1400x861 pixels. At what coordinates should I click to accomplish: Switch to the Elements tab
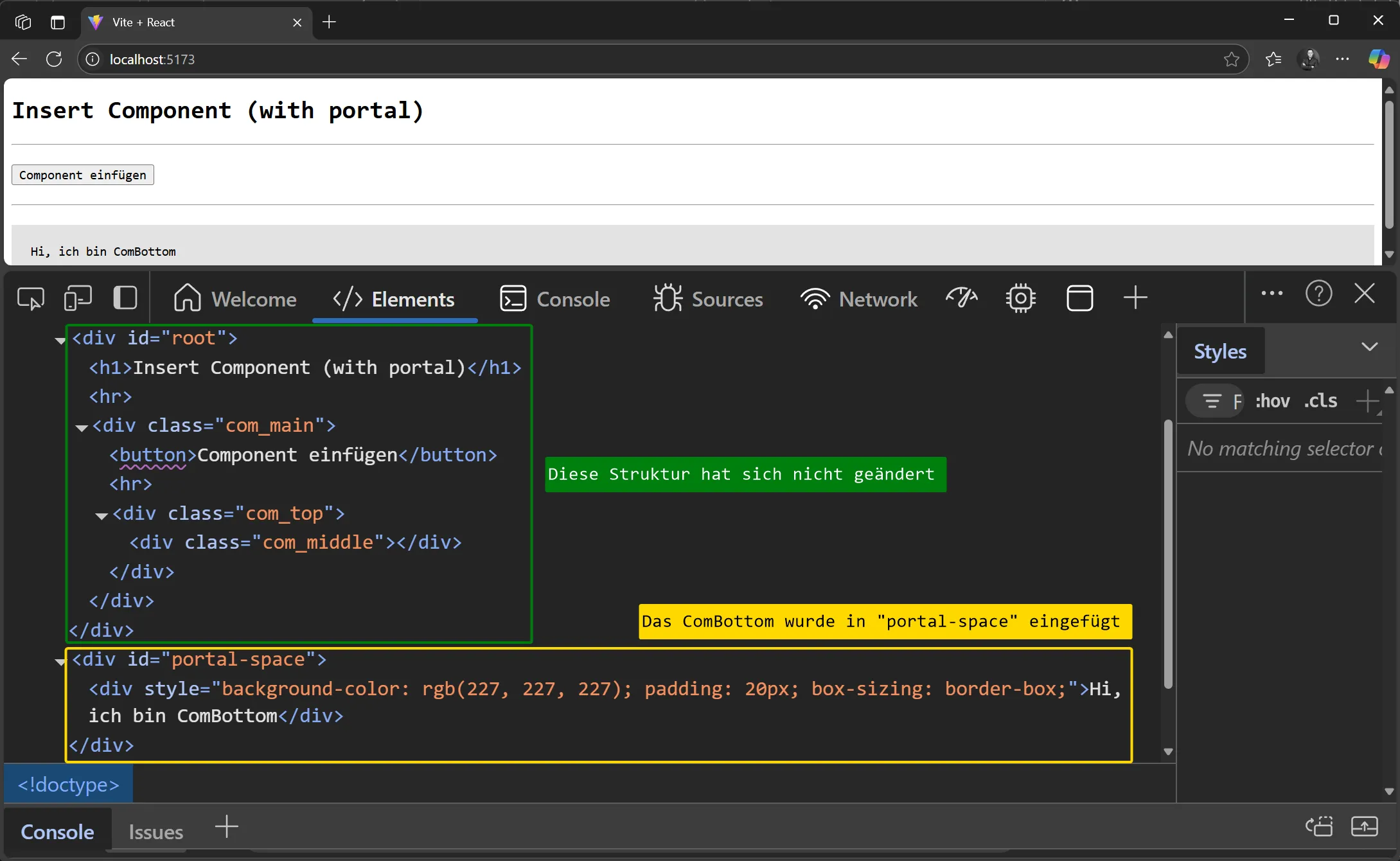pos(394,299)
